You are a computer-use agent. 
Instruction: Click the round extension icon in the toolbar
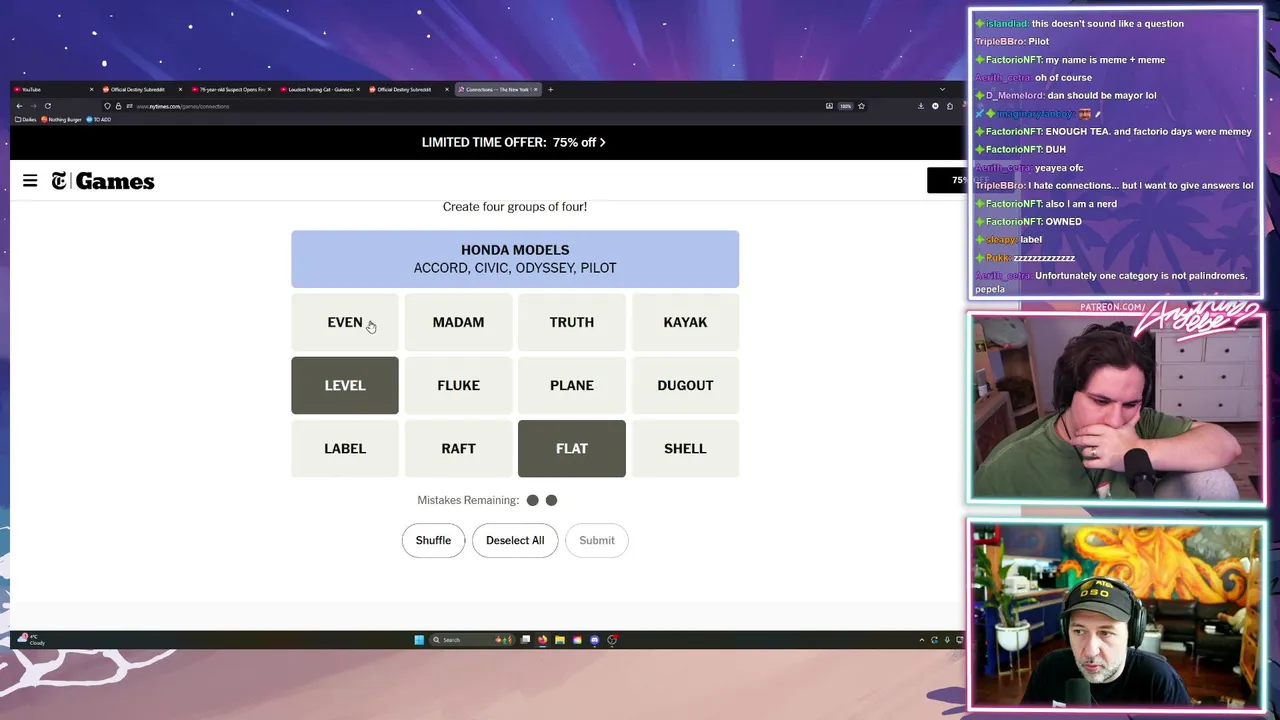click(x=935, y=106)
